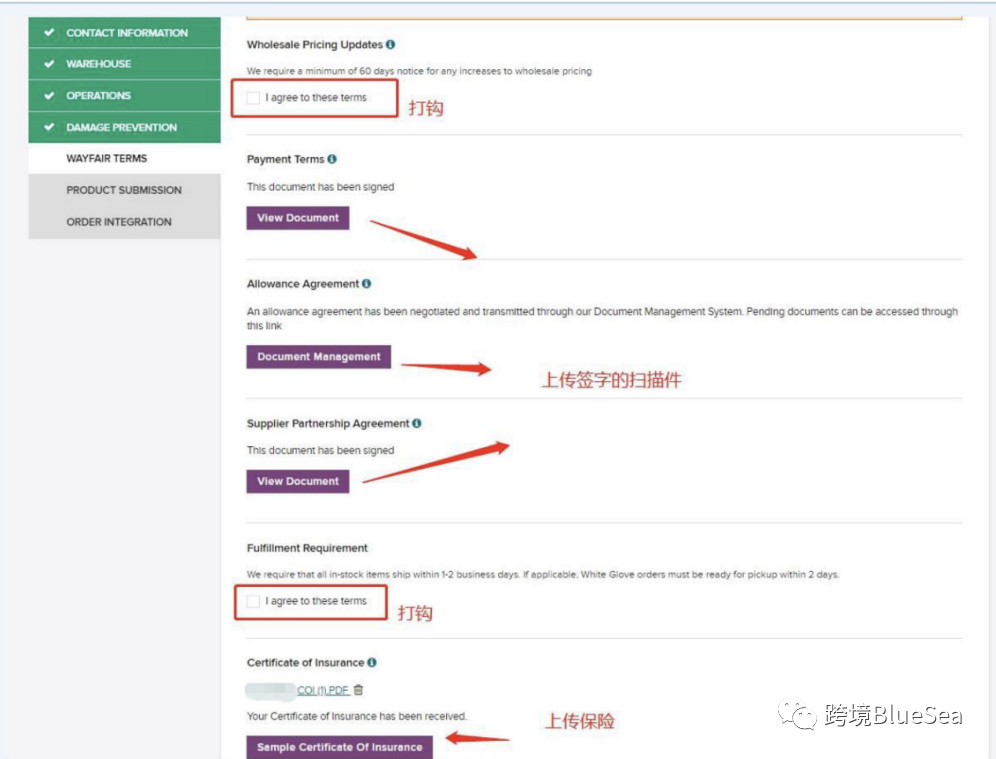Click 'This document has been signed' under Payment Terms

coord(321,187)
